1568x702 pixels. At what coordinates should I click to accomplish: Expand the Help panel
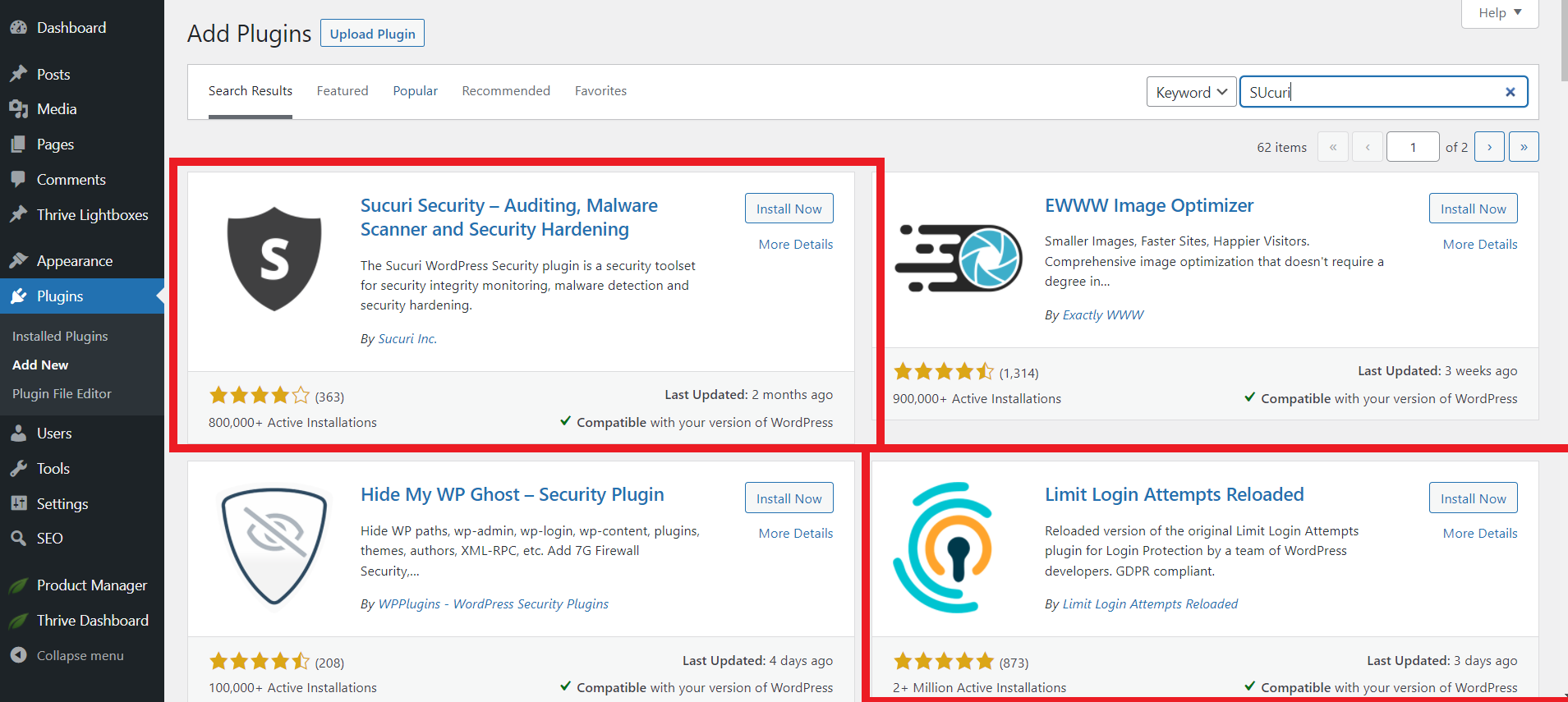coord(1500,12)
